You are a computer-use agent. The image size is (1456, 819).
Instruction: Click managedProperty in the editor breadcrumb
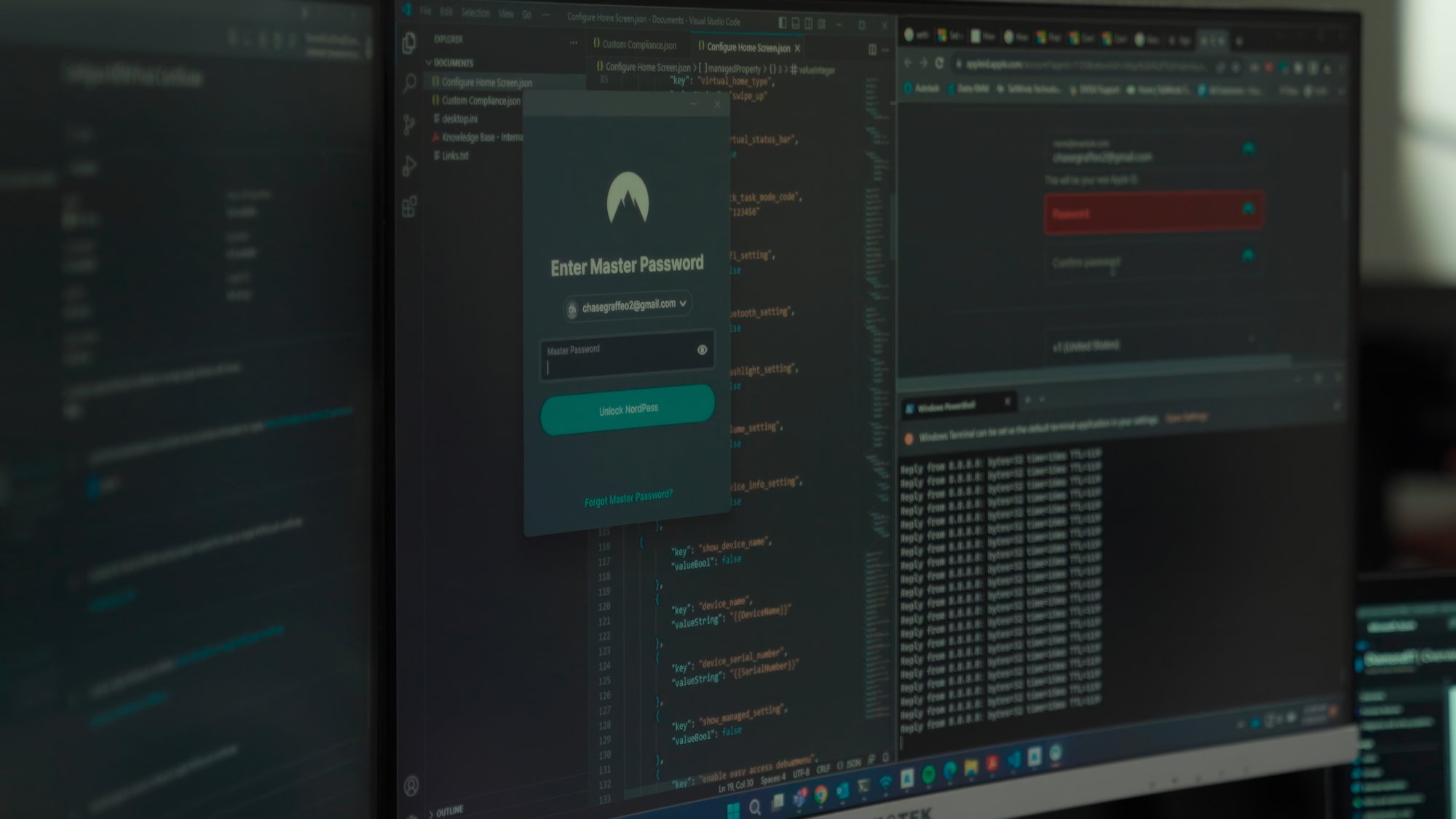pyautogui.click(x=734, y=68)
